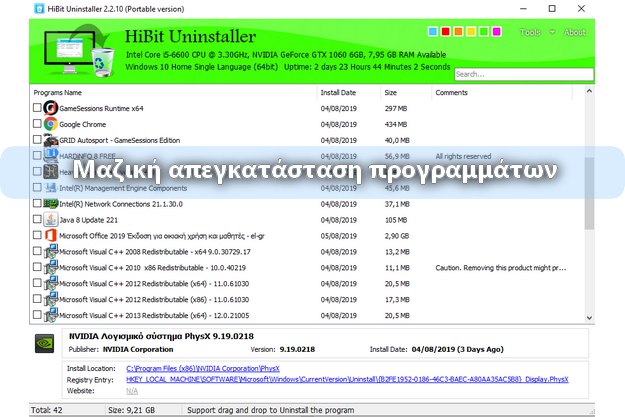Viewport: 625px width, 417px height.
Task: Choose the green color theme swatch
Action: pos(484,31)
